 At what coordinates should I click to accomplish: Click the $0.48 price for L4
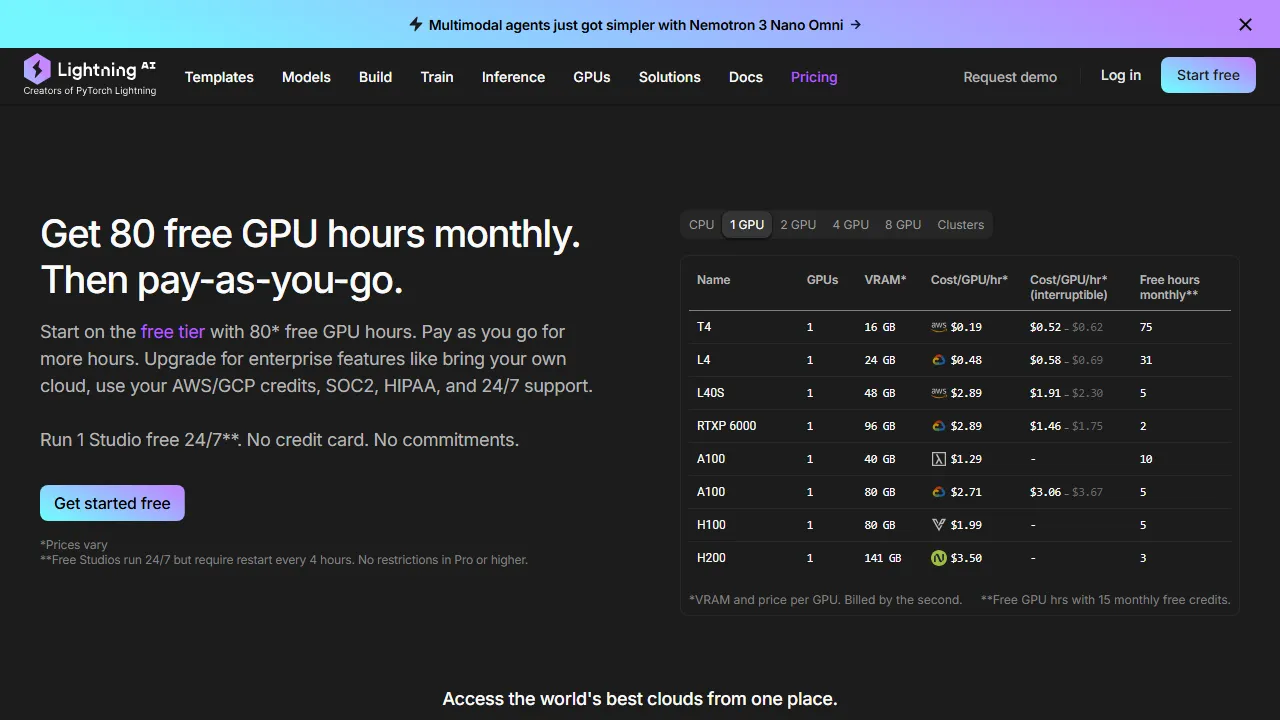(x=966, y=360)
